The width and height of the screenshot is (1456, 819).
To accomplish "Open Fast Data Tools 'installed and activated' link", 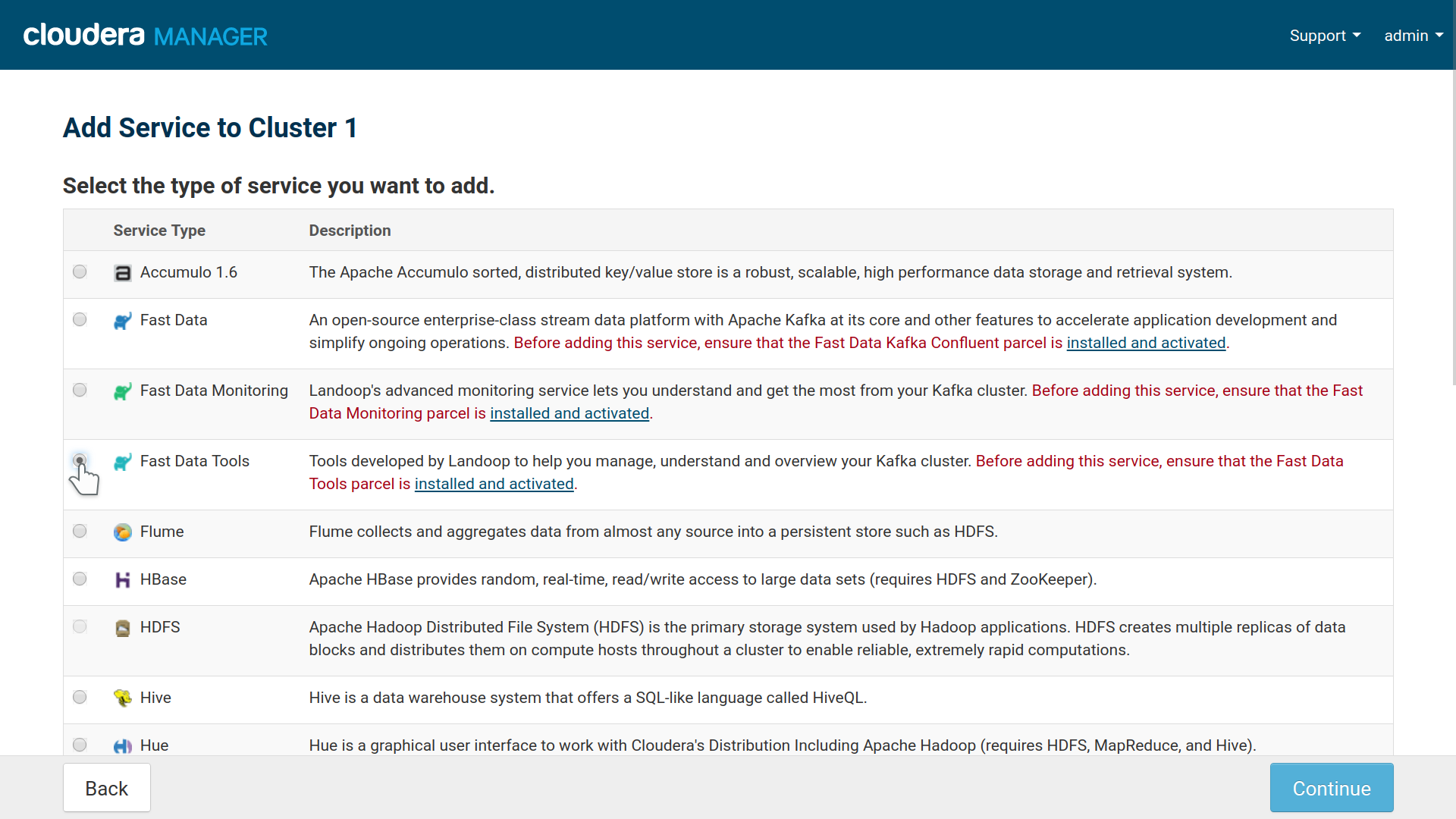I will pos(494,484).
